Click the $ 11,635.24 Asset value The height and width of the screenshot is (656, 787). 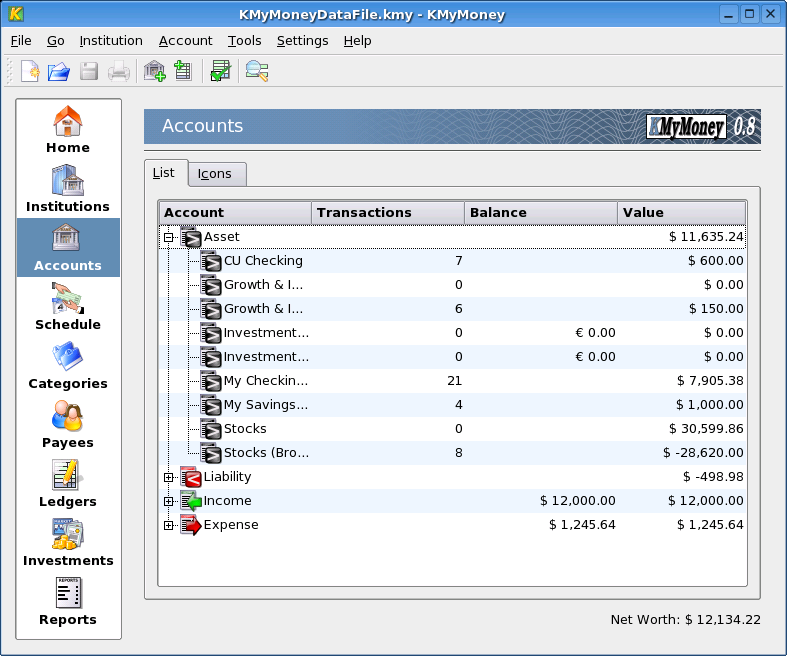(x=706, y=237)
